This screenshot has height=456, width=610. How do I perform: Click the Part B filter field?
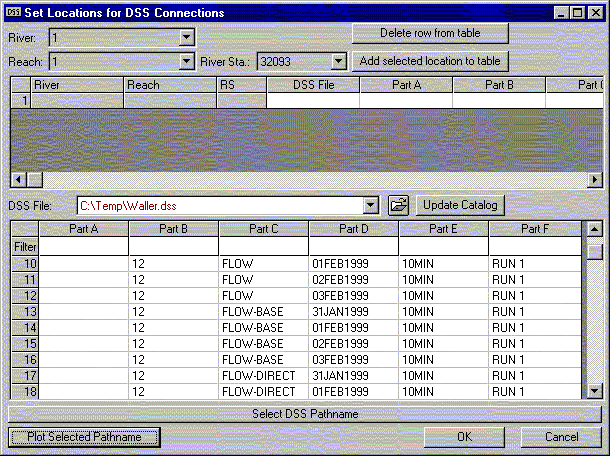(x=173, y=246)
